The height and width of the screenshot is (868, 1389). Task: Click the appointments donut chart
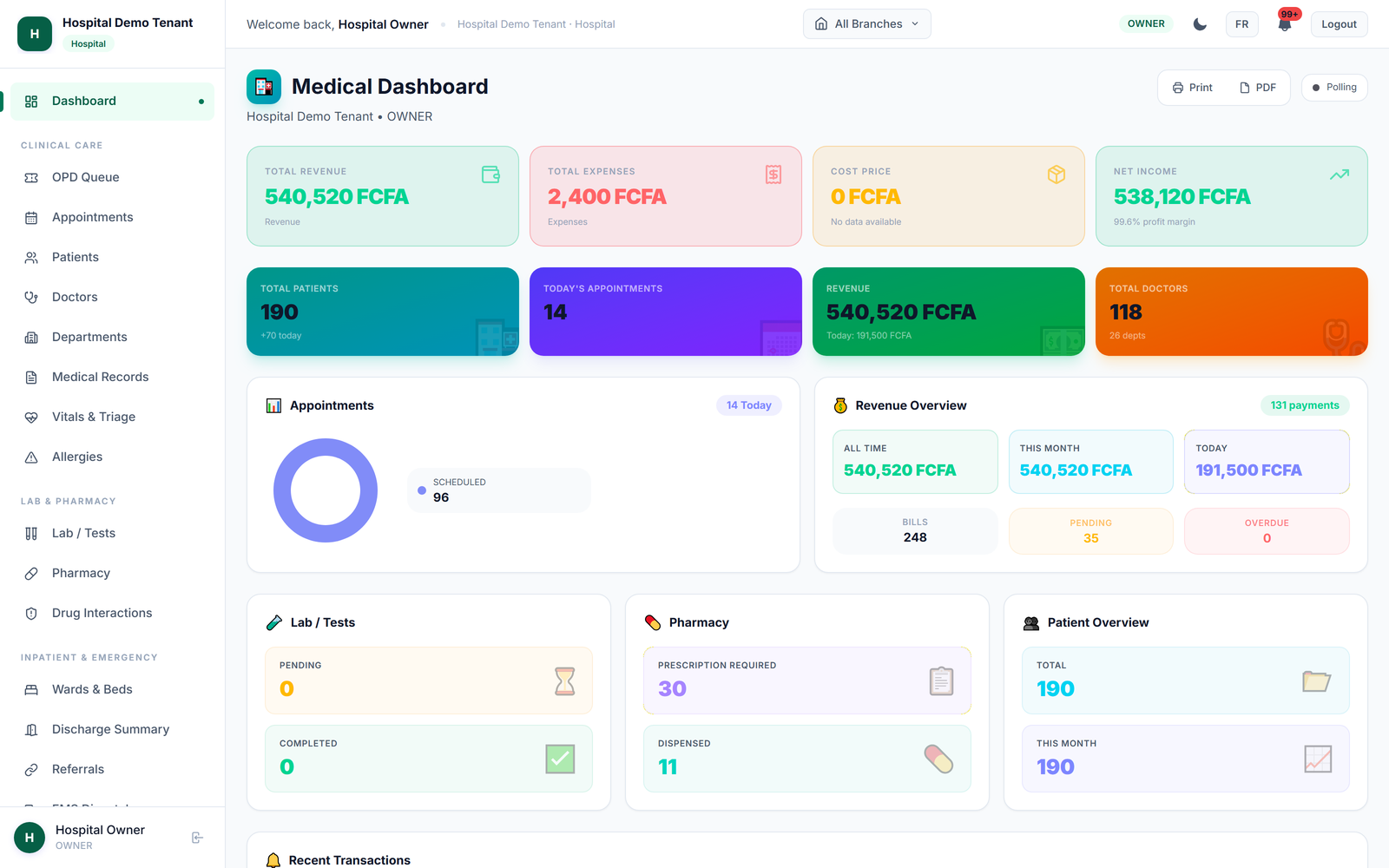coord(326,490)
